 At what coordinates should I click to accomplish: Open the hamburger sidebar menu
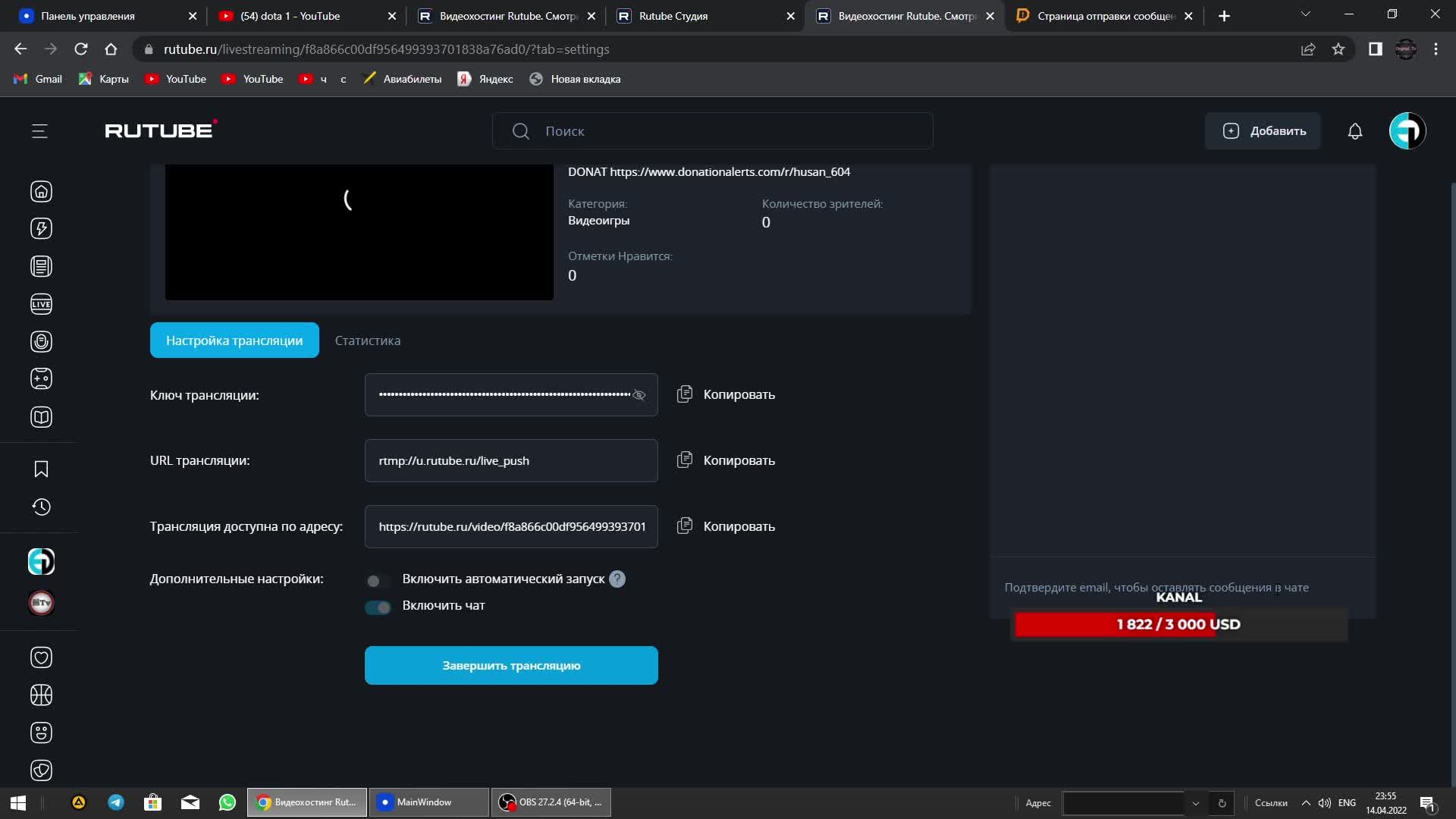tap(39, 131)
